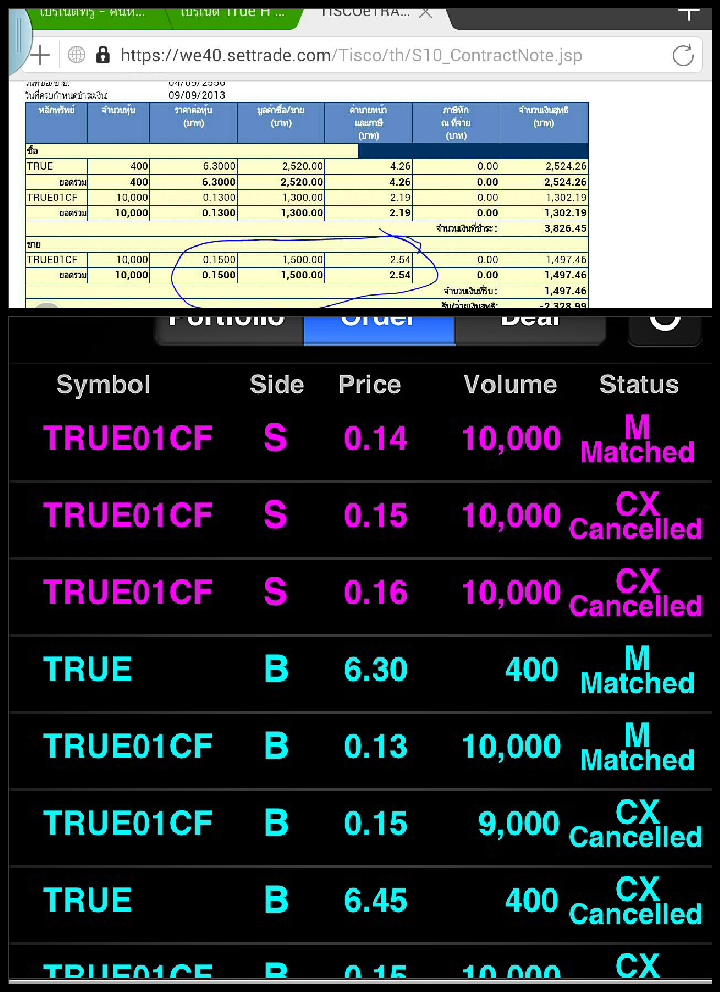Tap the 1,500.00 value in the TRUE01CF sell row
This screenshot has height=992, width=720.
(302, 259)
